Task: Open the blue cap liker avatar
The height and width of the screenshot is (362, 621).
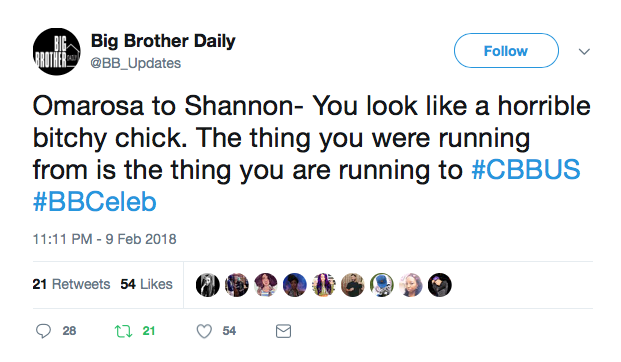Action: [382, 285]
